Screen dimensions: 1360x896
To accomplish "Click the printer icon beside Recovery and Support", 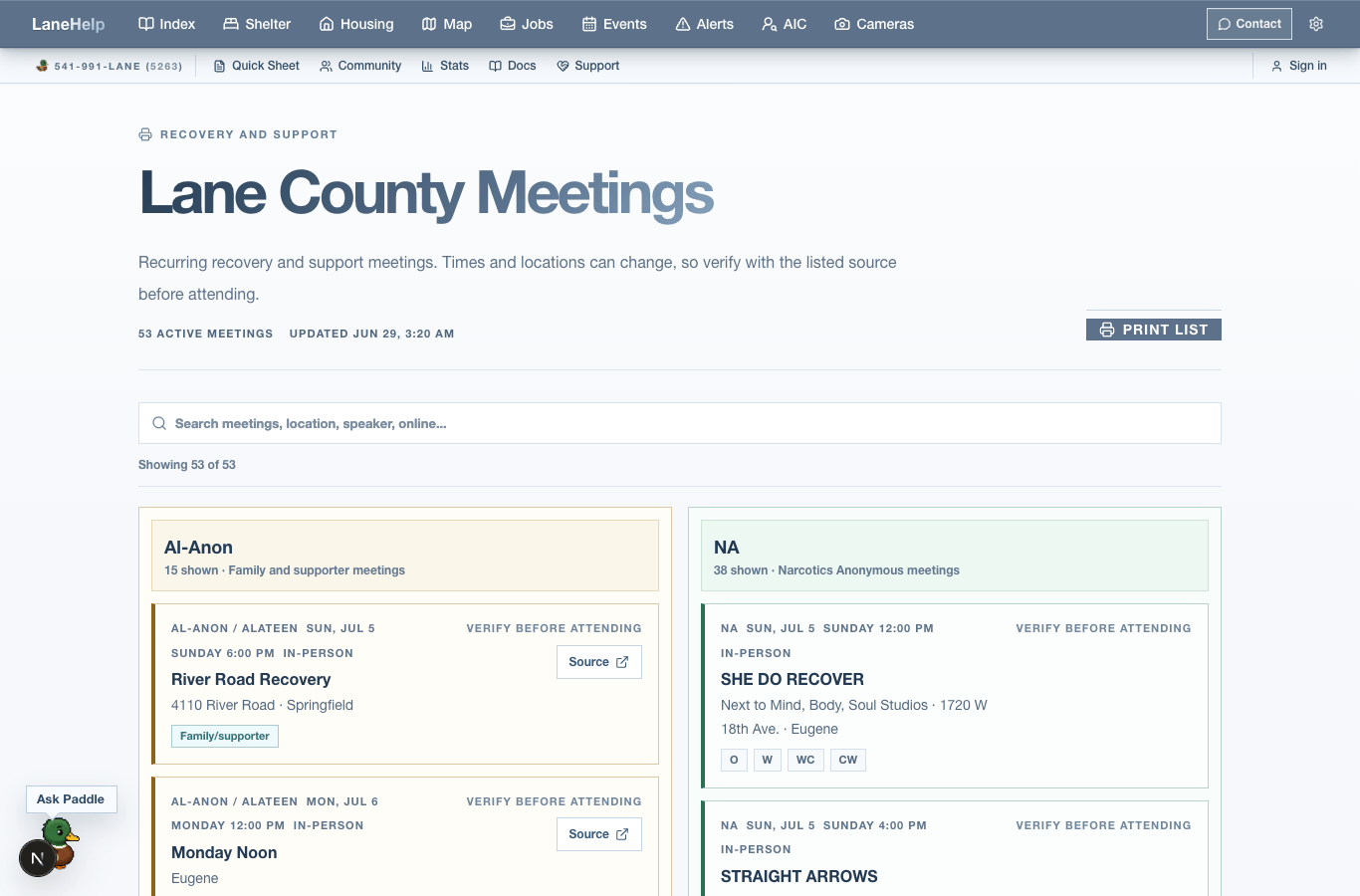I will (145, 134).
